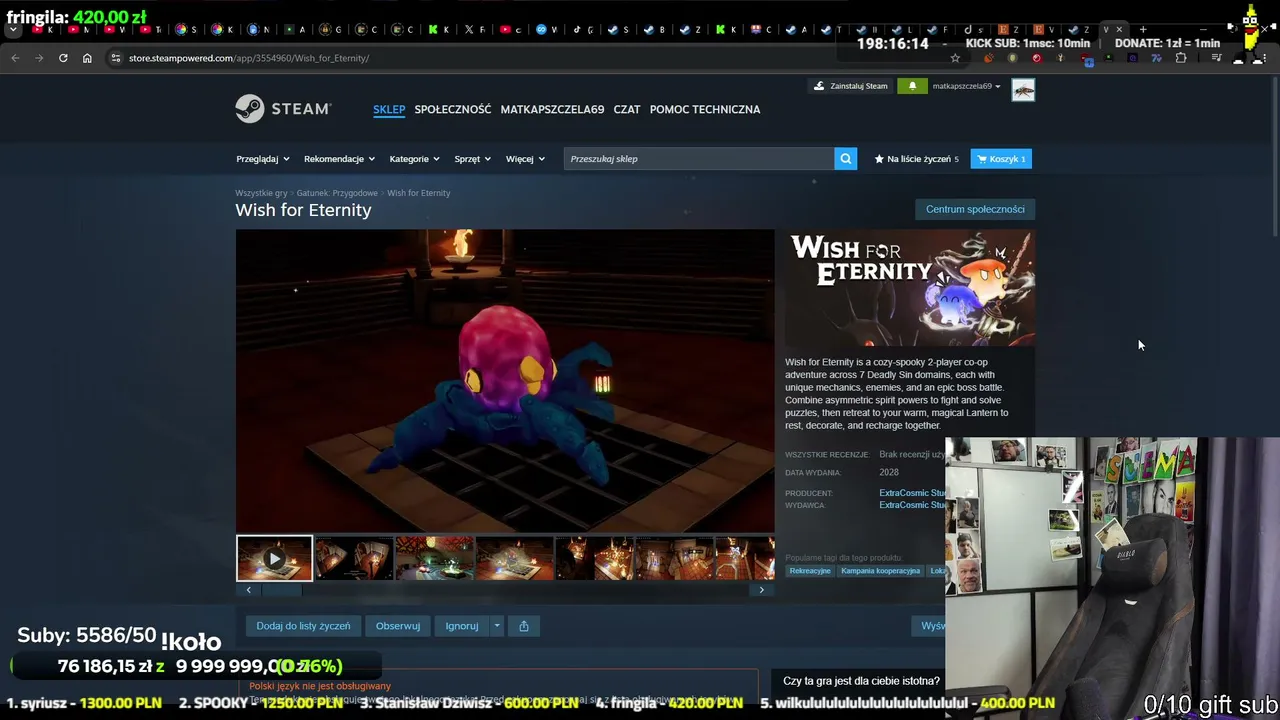Screen dimensions: 1280x720
Task: Click the Wish for Eternity header image
Action: tap(910, 288)
